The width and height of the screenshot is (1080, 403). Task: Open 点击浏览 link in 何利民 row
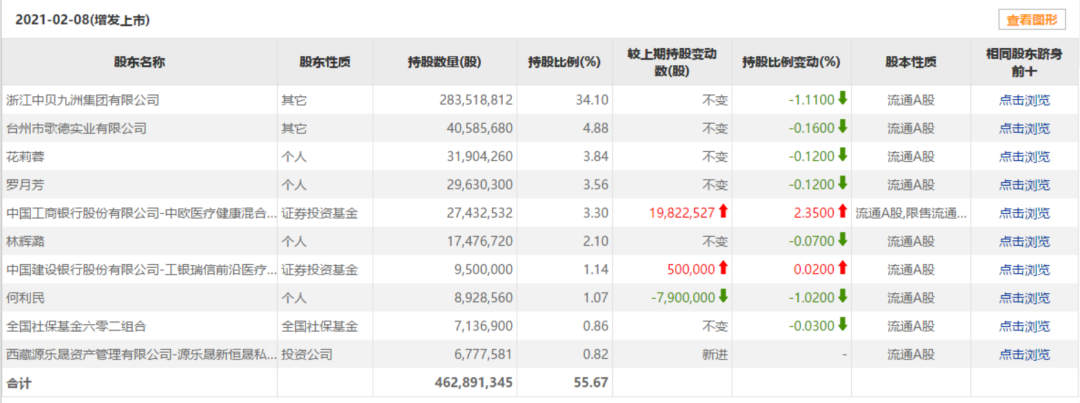[1024, 298]
